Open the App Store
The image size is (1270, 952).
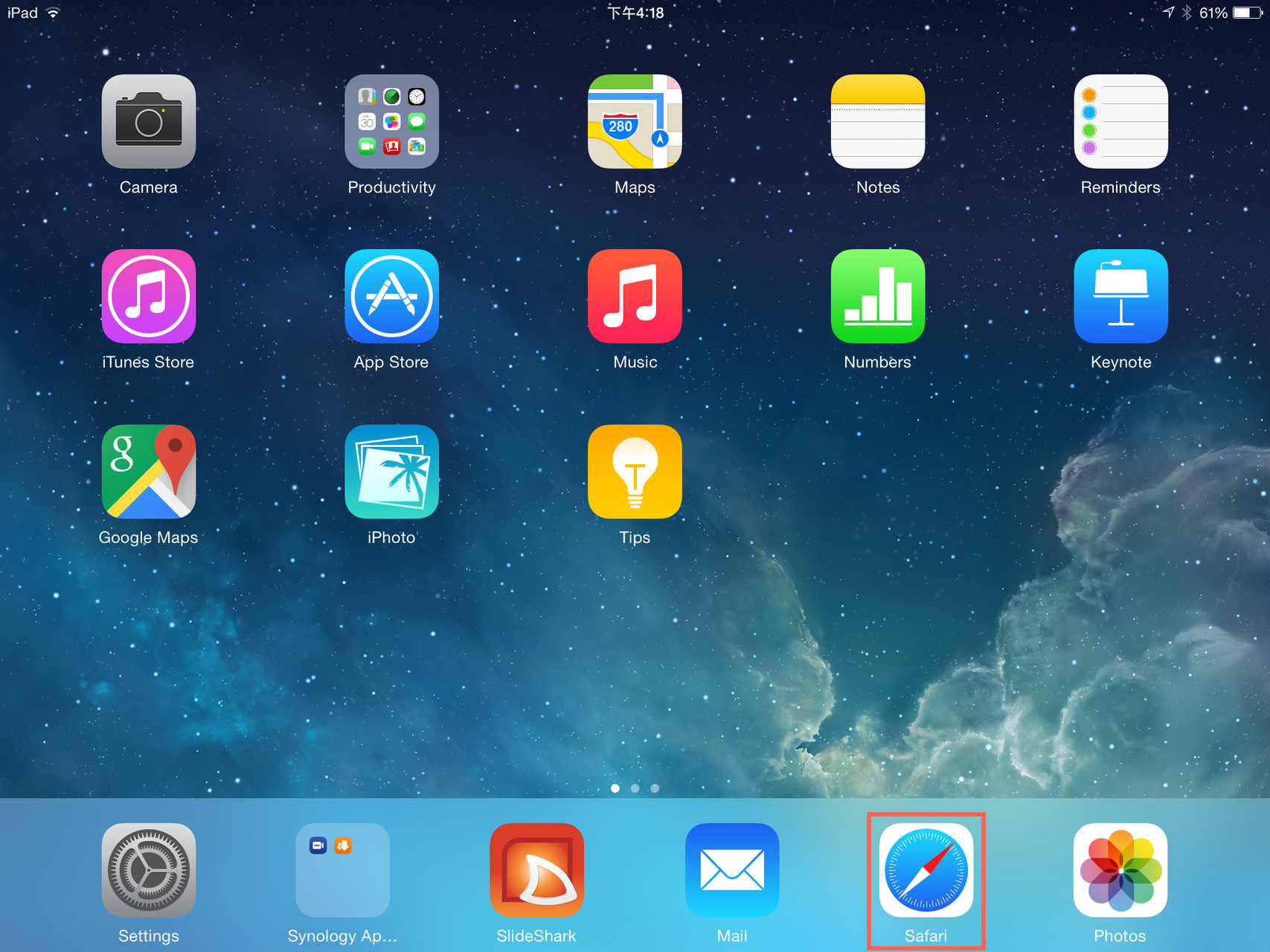click(x=391, y=296)
